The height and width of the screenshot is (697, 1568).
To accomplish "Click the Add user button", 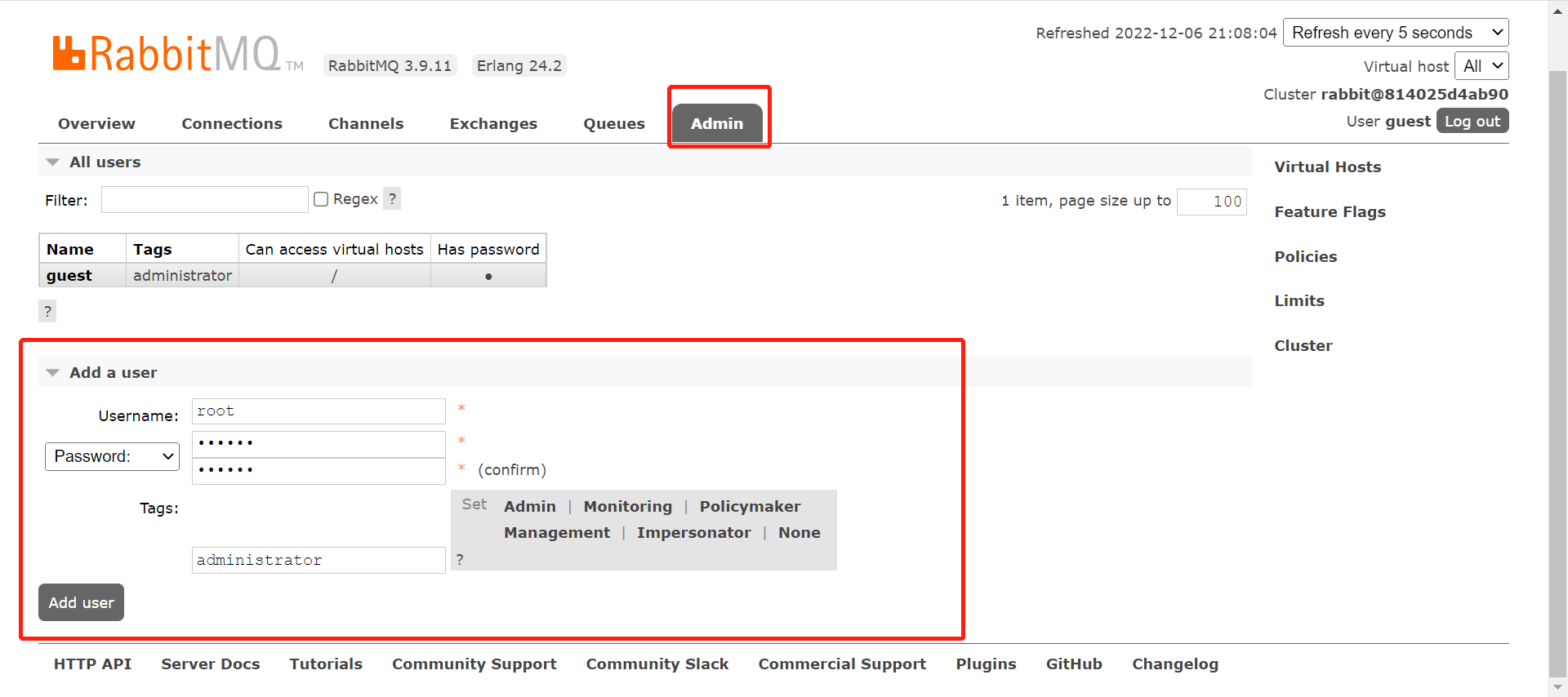I will [x=81, y=602].
